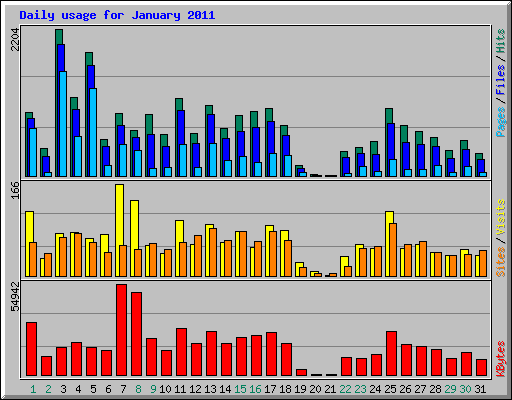Image resolution: width=512 pixels, height=400 pixels.
Task: Click day 14 on the x-axis
Action: [225, 389]
